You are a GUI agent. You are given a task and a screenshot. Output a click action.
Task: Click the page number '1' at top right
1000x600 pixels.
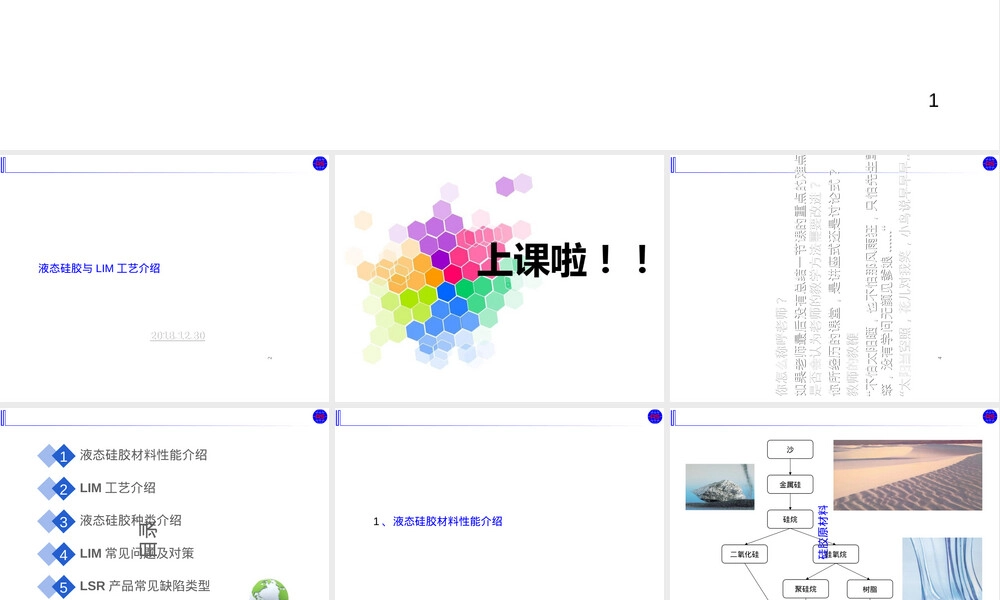pyautogui.click(x=933, y=101)
